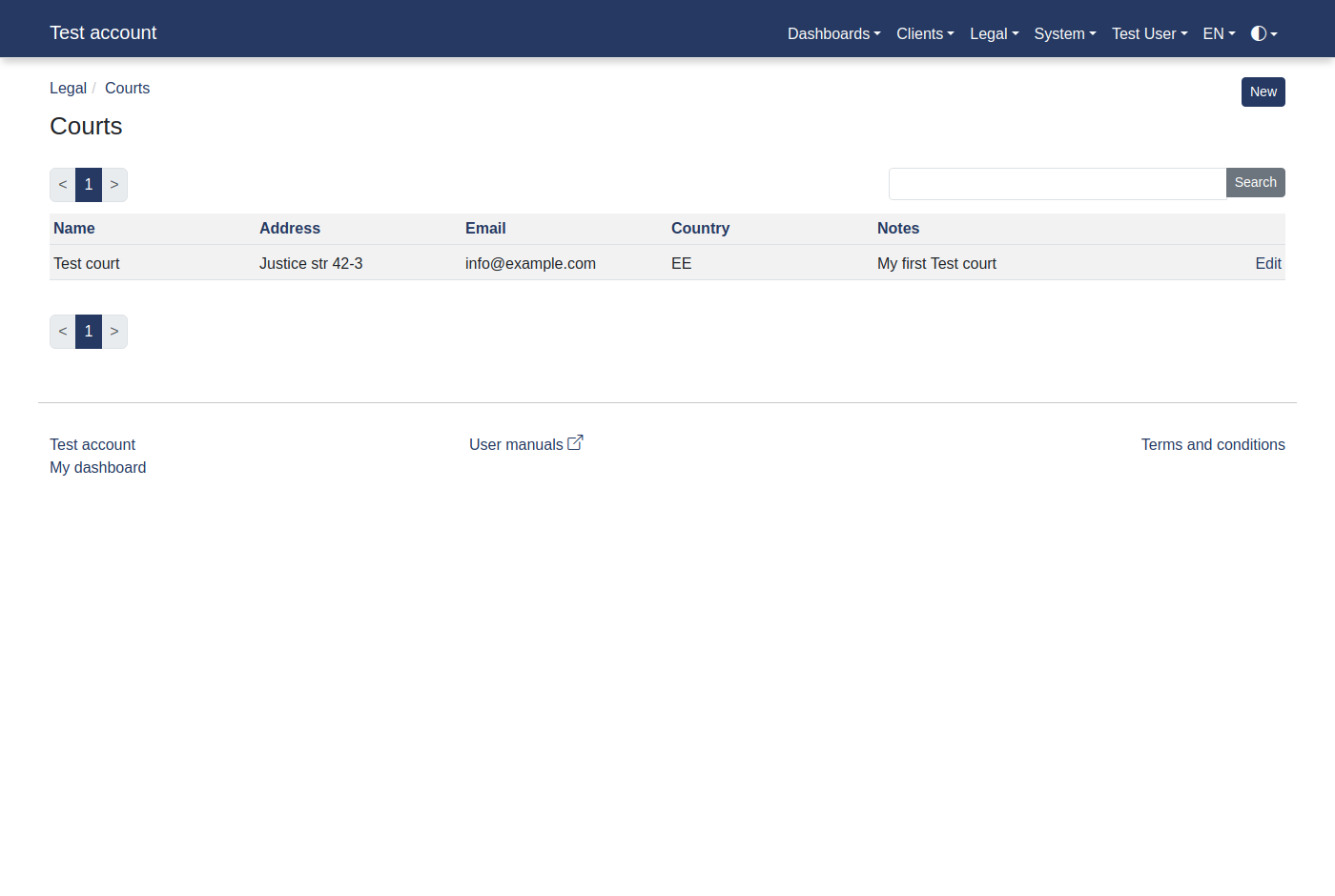Click the external link icon beside User manuals

[575, 441]
